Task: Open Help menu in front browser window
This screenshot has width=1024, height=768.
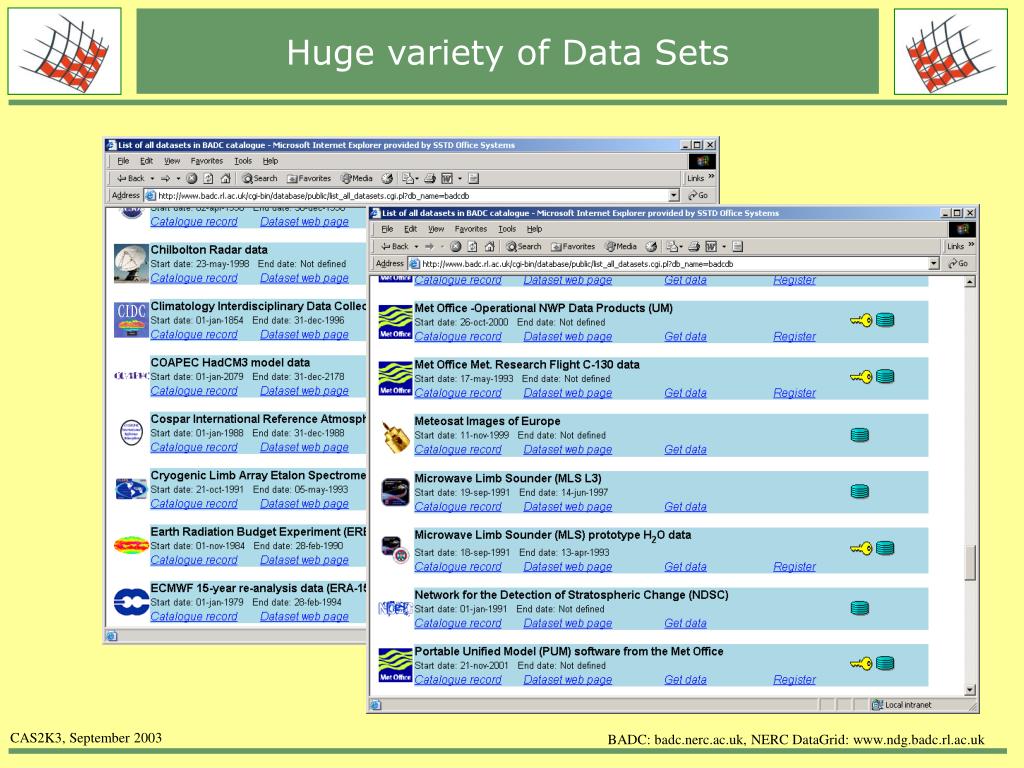Action: tap(534, 229)
